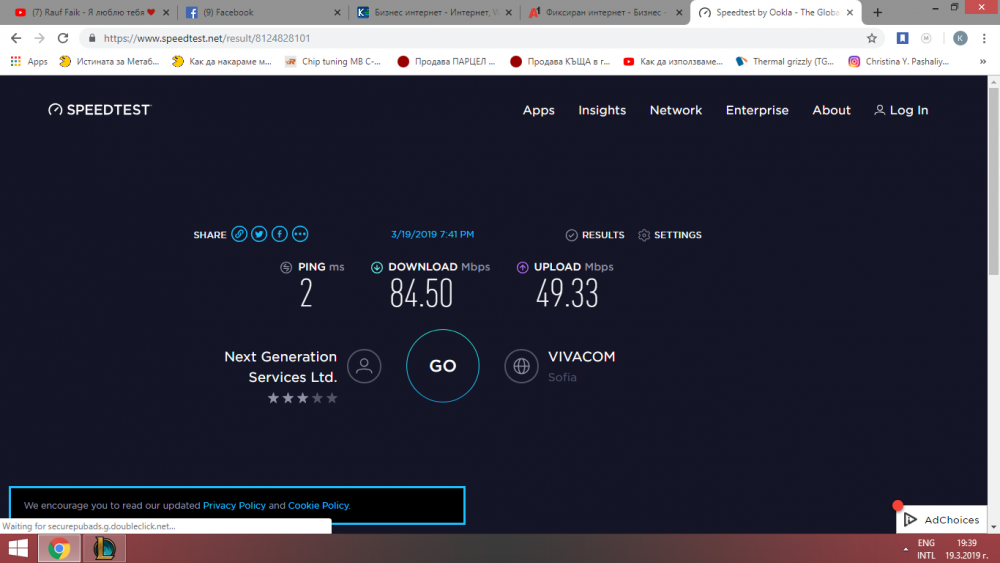The image size is (1000, 563).
Task: Reload the page
Action: pyautogui.click(x=62, y=38)
